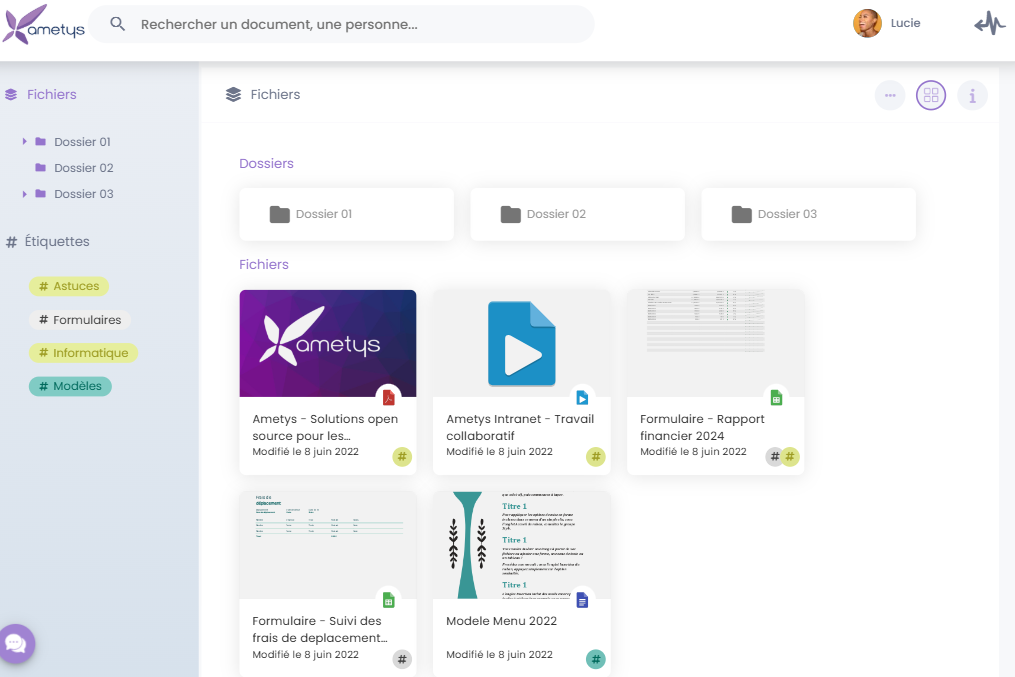1015x677 pixels.
Task: Show the information panel icon
Action: [x=972, y=95]
